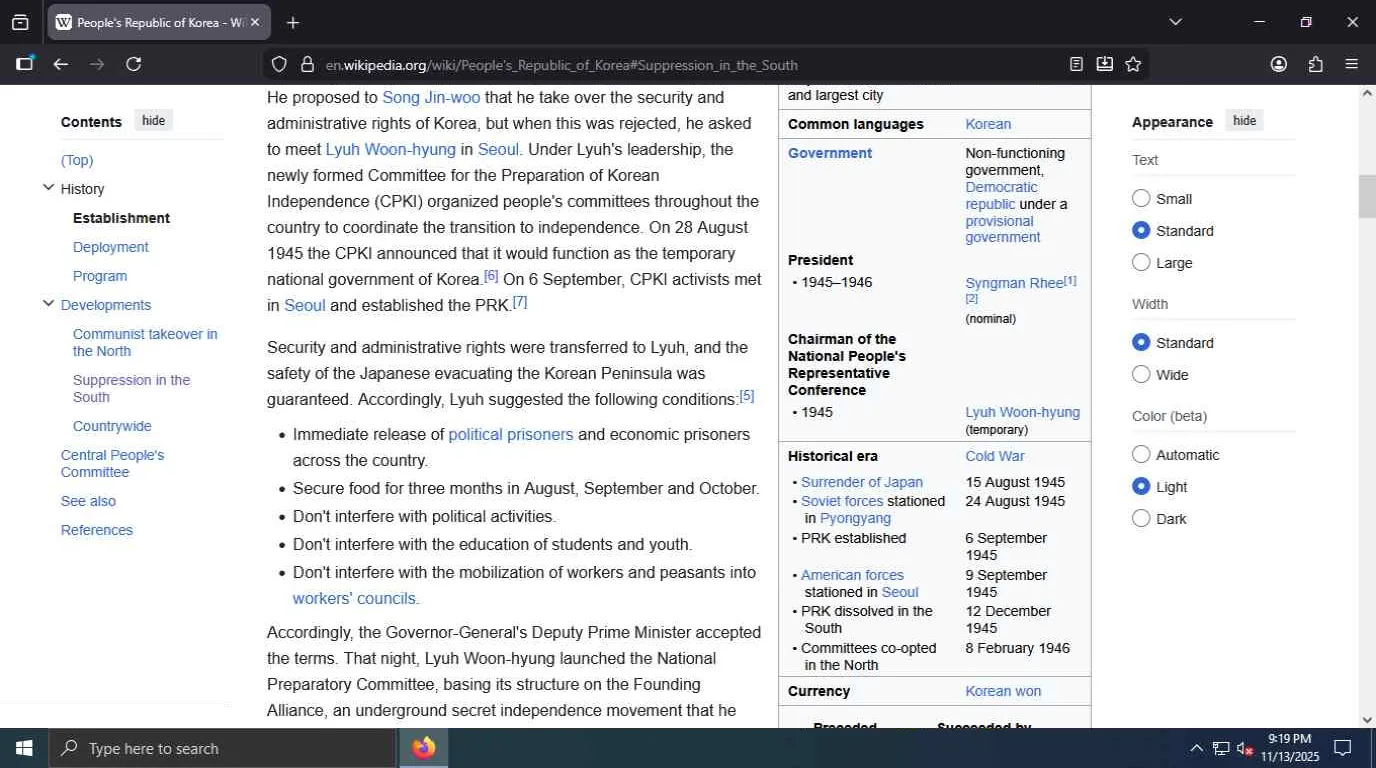Collapse the Developments section in Contents
1376x768 pixels.
pyautogui.click(x=48, y=304)
